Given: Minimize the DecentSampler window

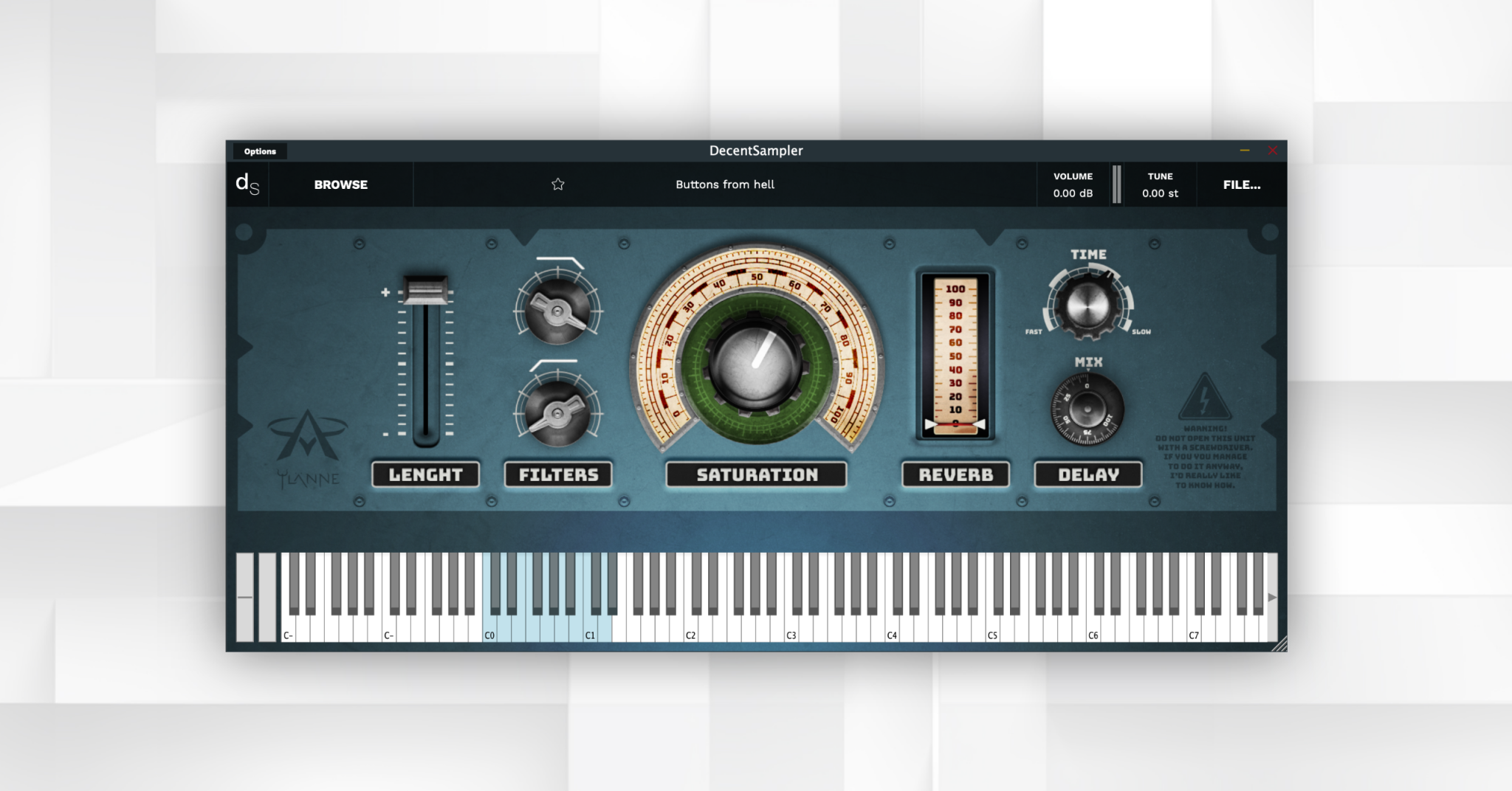Looking at the screenshot, I should tap(1245, 151).
